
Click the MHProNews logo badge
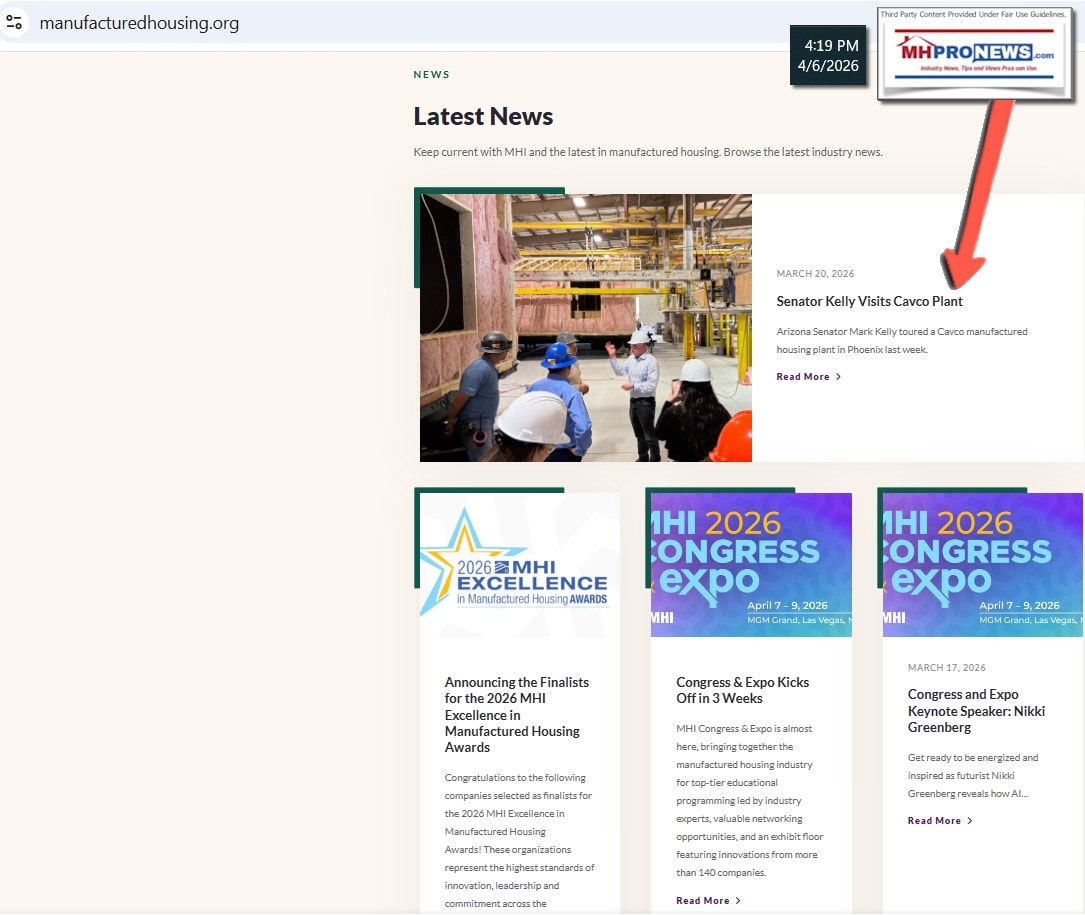tap(975, 54)
